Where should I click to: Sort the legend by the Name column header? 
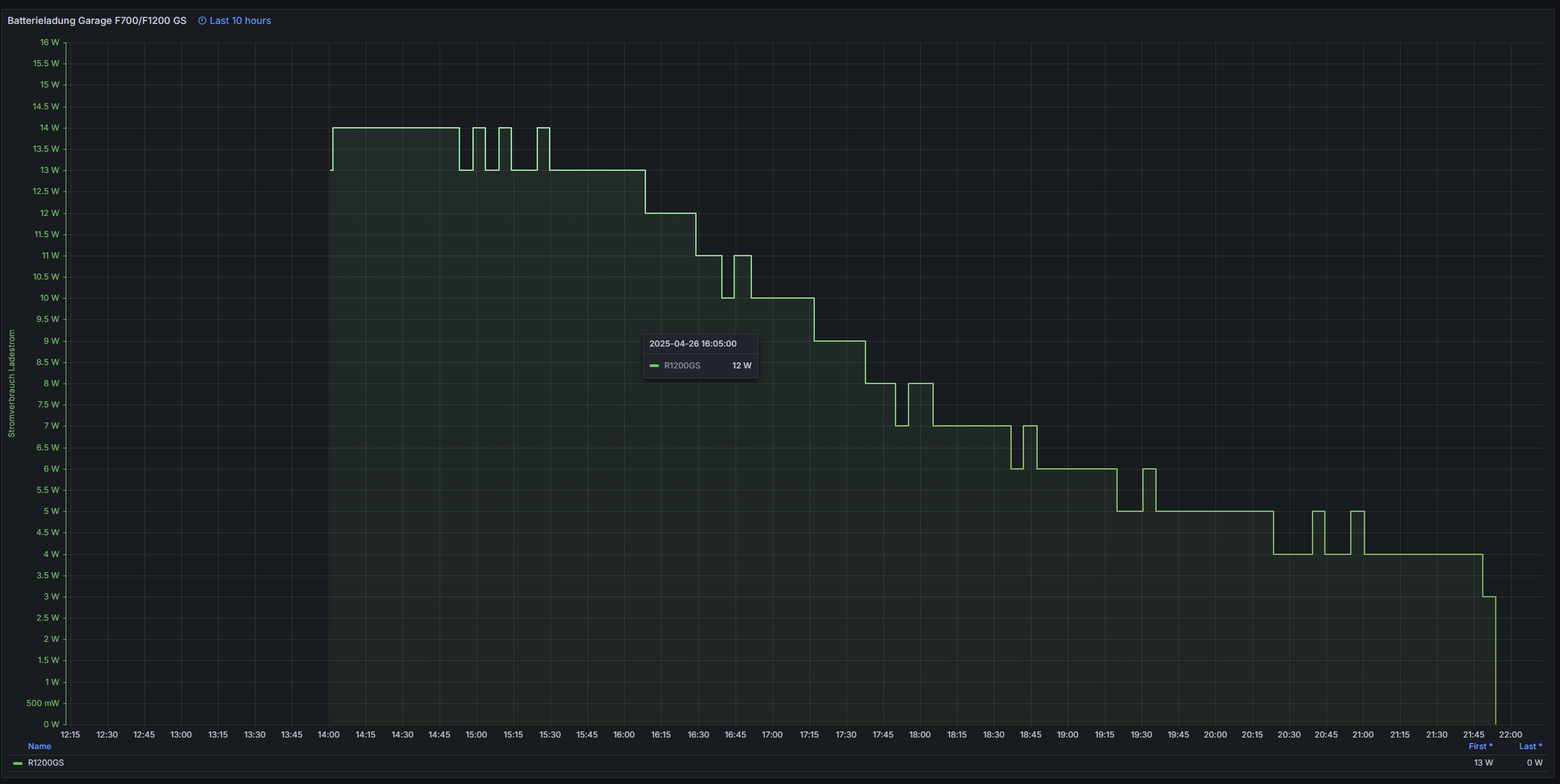pyautogui.click(x=39, y=746)
